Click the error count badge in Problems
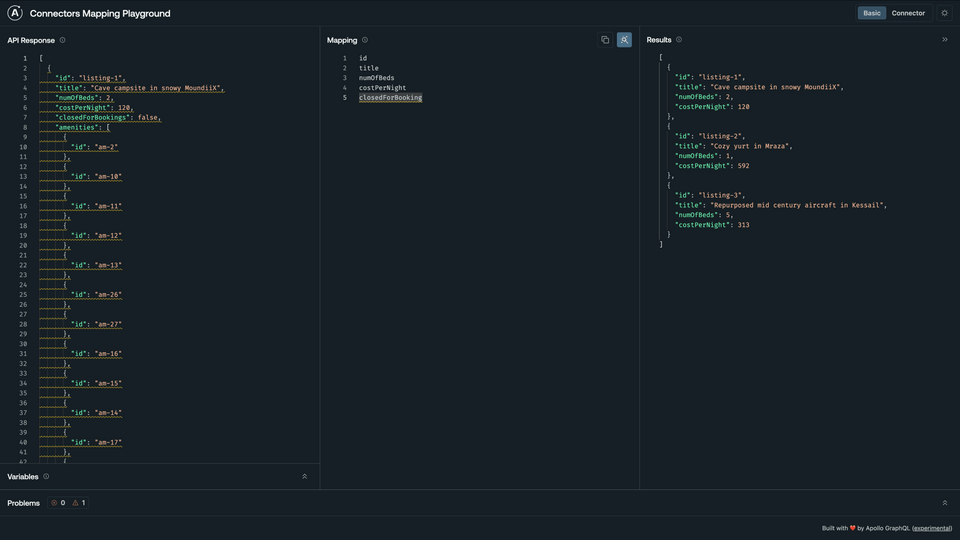This screenshot has height=540, width=960. pos(58,503)
